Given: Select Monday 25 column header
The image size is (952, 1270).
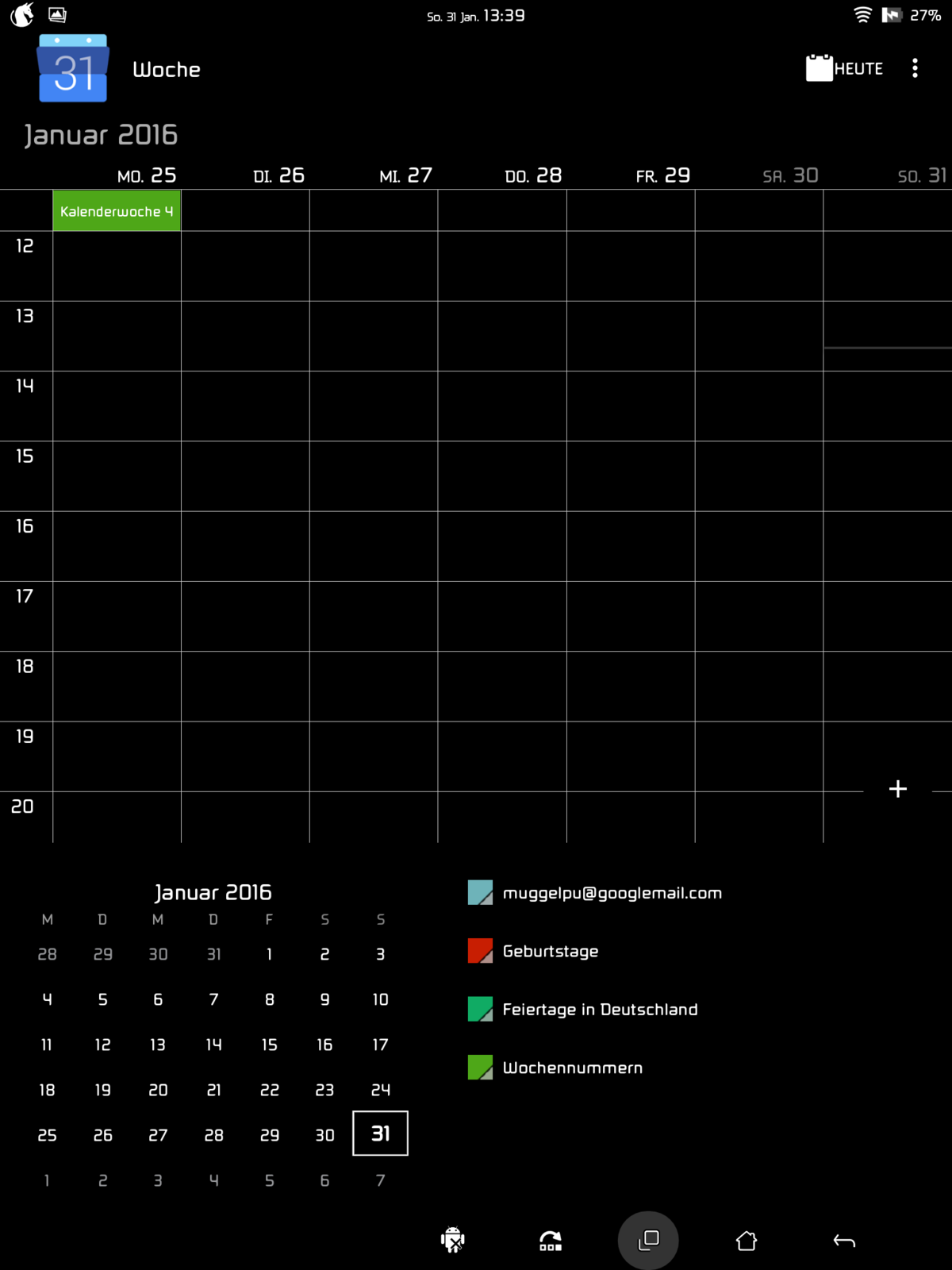Looking at the screenshot, I should point(147,175).
